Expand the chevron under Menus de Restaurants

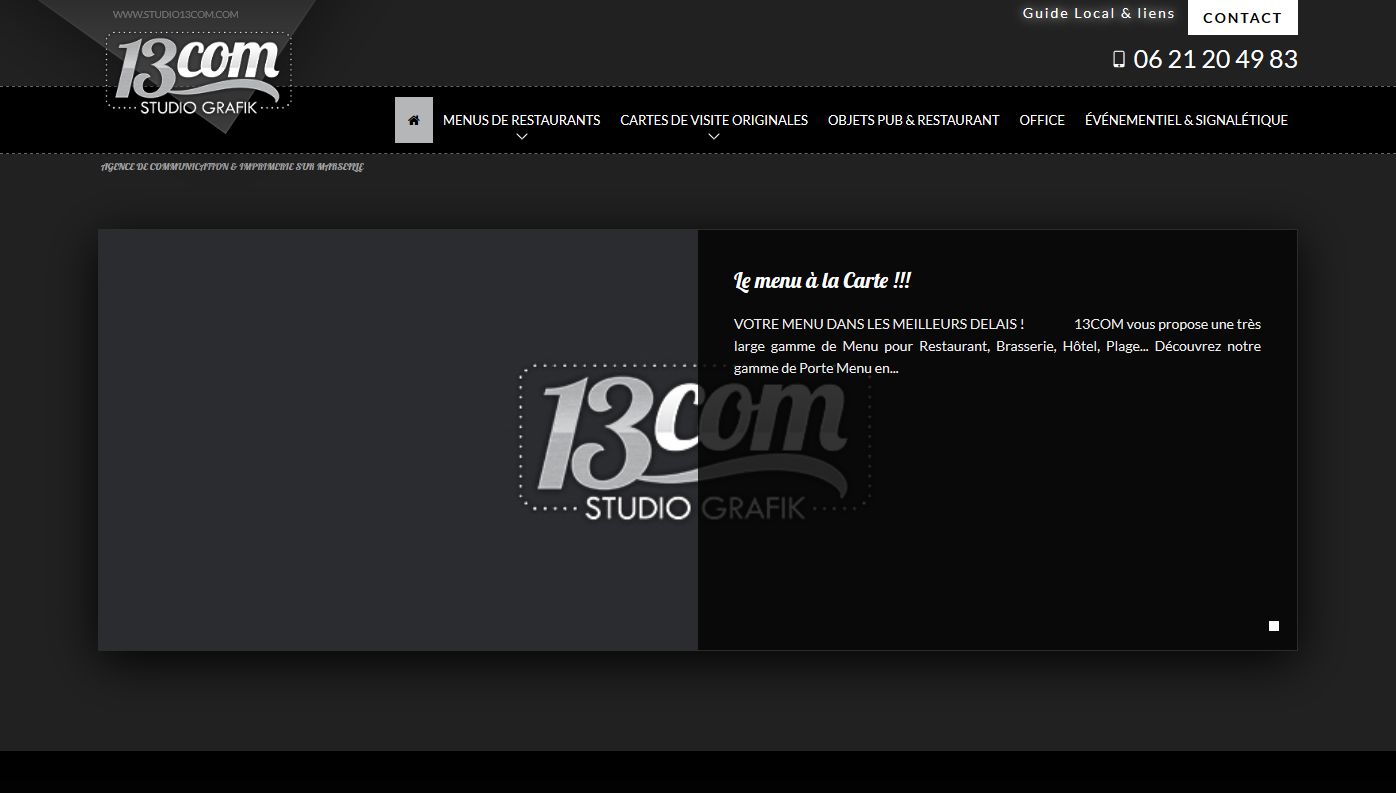click(x=521, y=137)
